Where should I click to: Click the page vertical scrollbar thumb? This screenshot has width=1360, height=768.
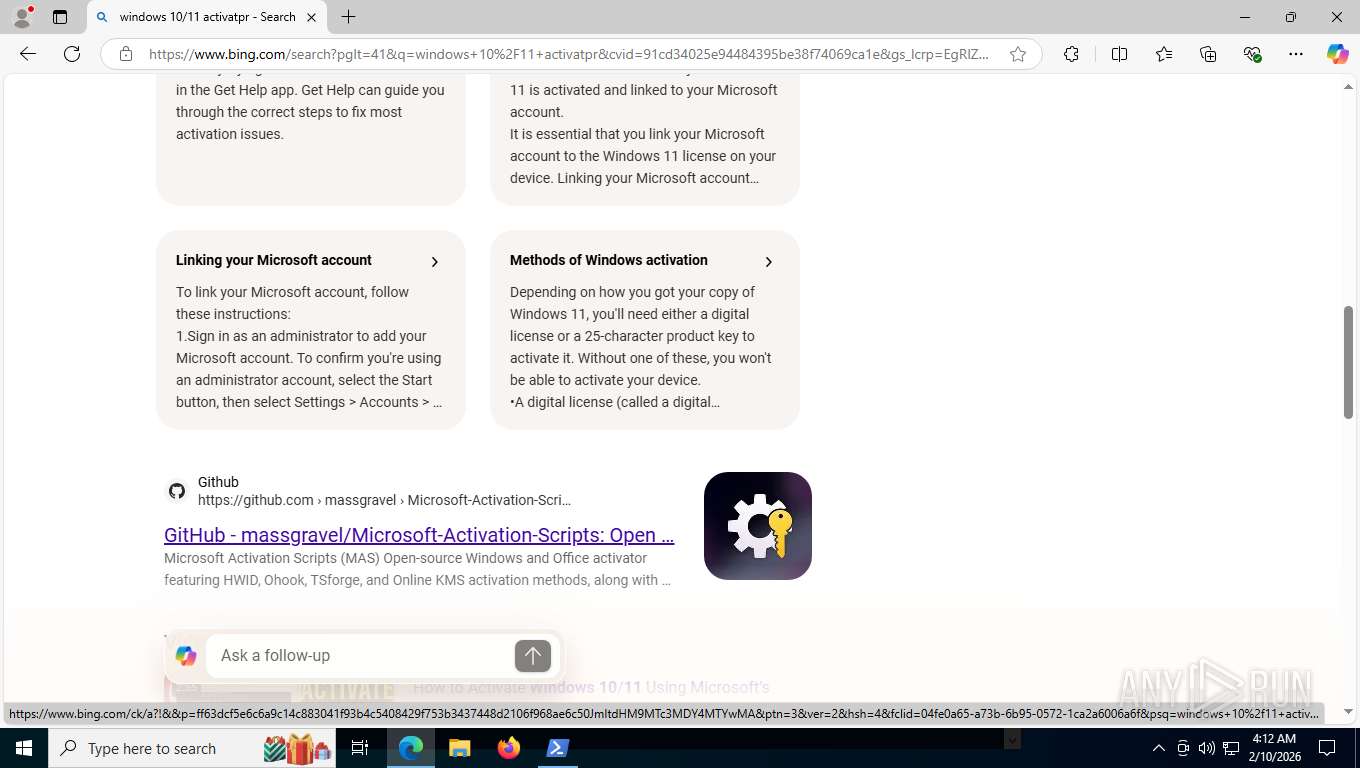(1348, 362)
